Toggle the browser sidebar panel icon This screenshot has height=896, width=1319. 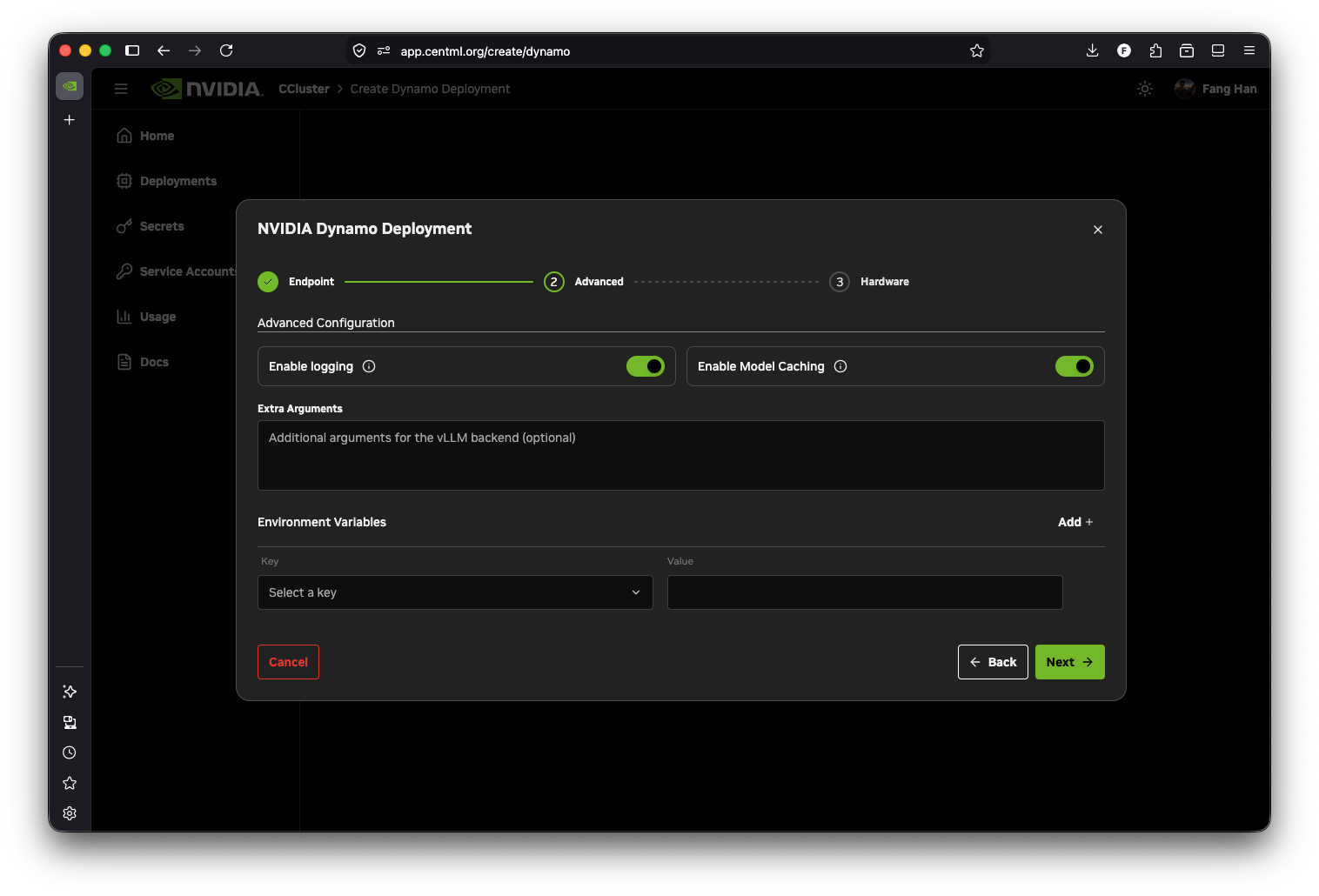132,50
